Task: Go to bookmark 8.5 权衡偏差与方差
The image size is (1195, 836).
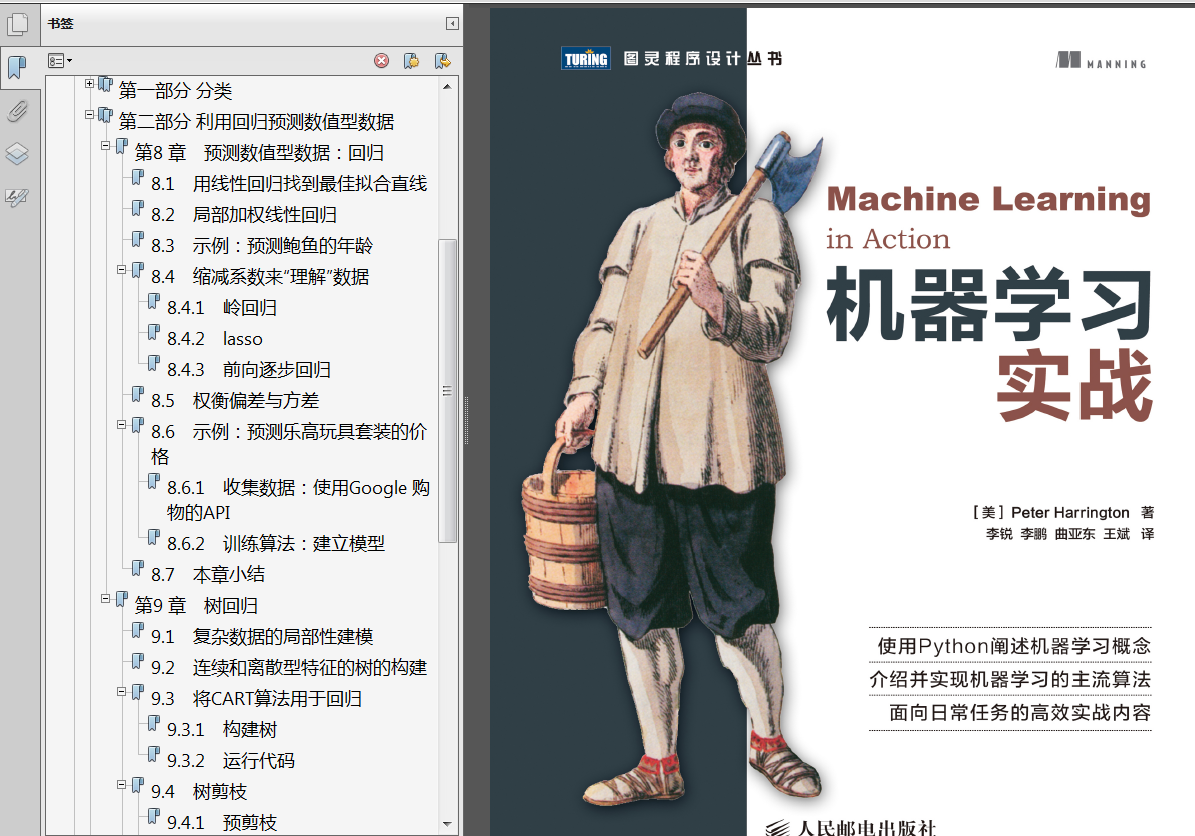Action: 235,401
